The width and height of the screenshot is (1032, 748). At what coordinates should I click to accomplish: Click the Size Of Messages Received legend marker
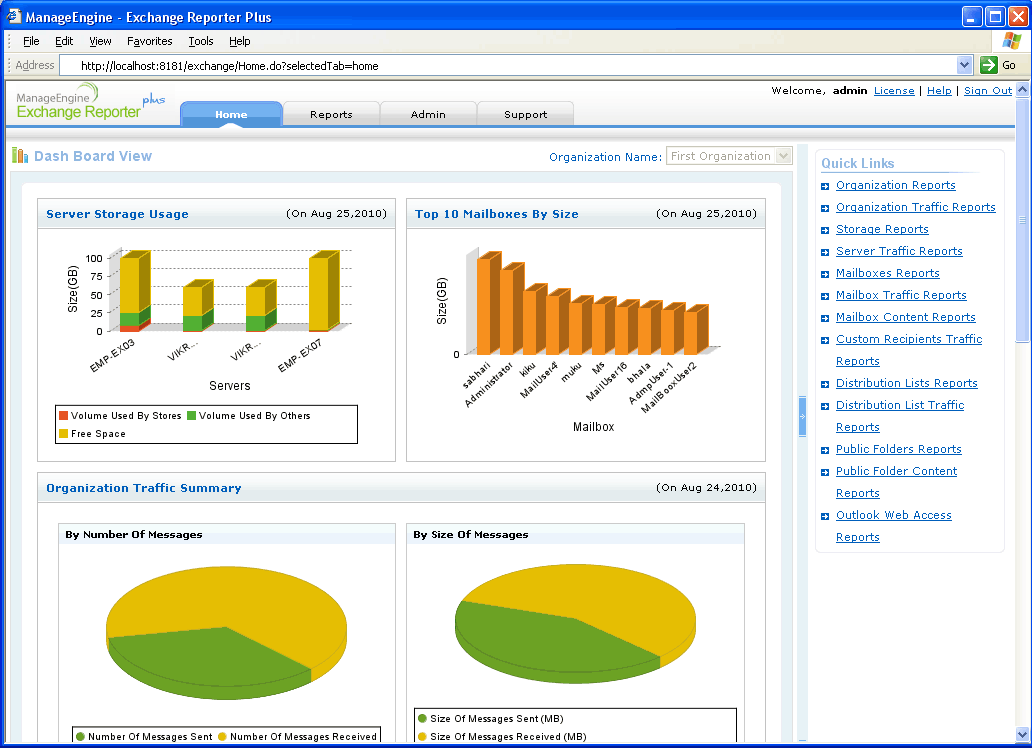pyautogui.click(x=423, y=737)
